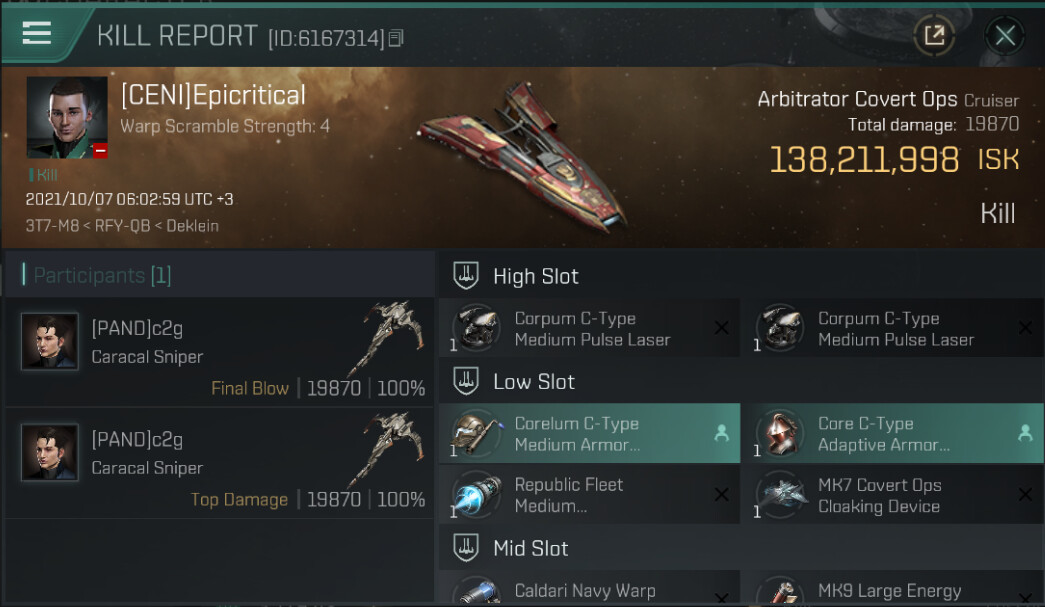
Task: Collapse the Low Slot section
Action: [x=533, y=381]
